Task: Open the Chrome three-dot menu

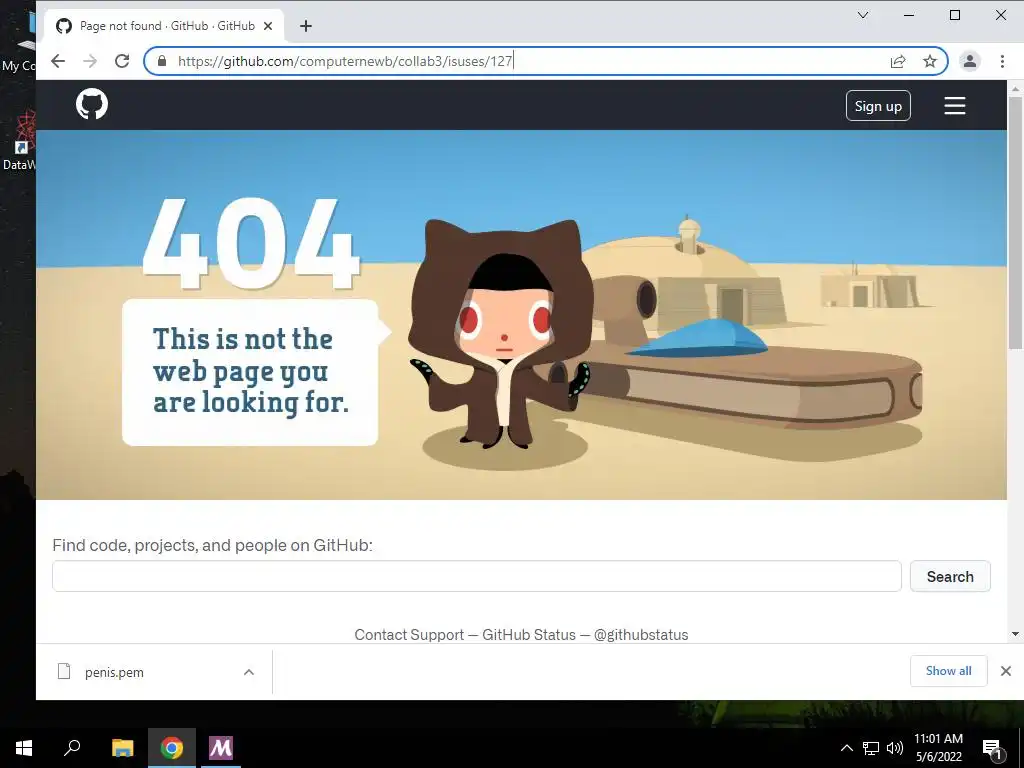Action: tap(1002, 61)
